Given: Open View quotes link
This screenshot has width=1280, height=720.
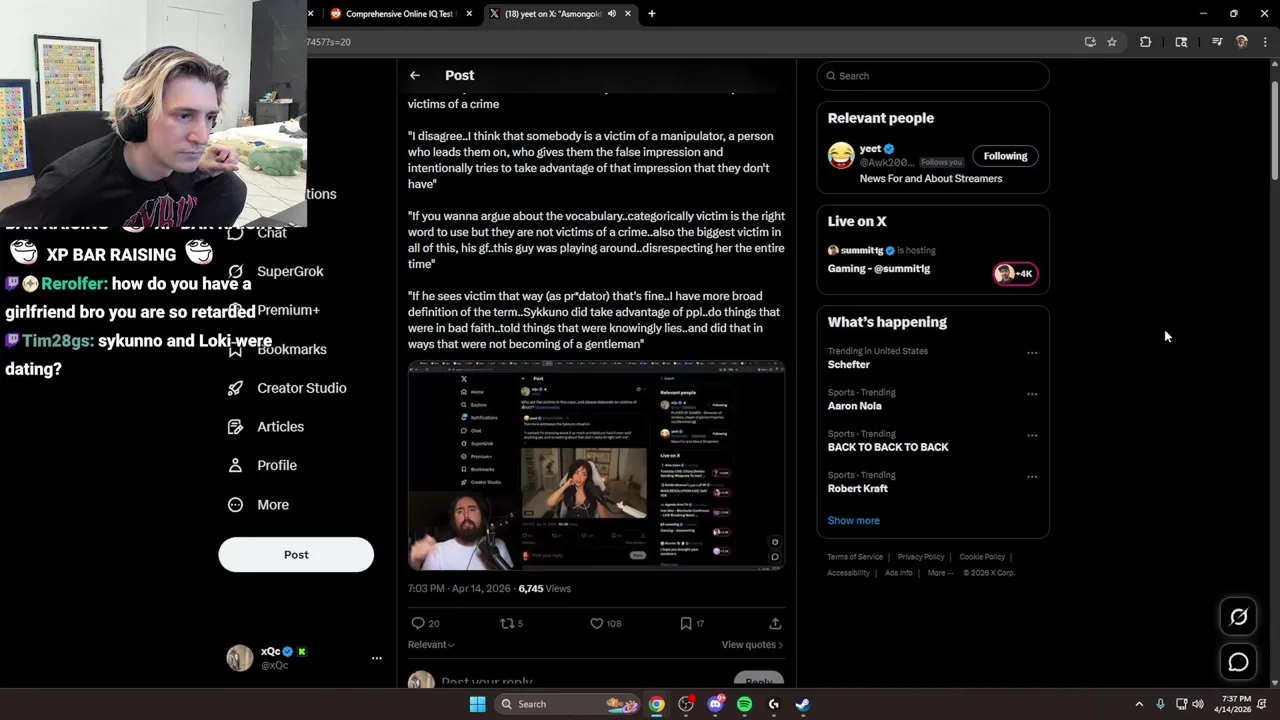Looking at the screenshot, I should coord(752,645).
